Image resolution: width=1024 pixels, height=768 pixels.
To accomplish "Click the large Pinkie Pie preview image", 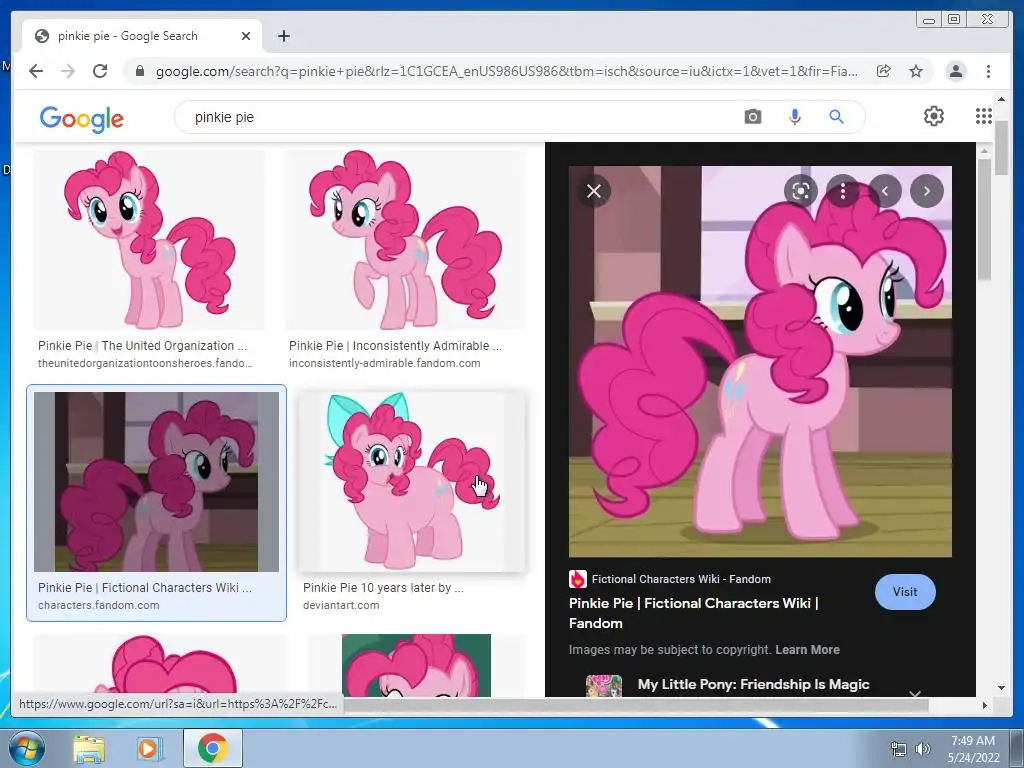I will pyautogui.click(x=760, y=361).
